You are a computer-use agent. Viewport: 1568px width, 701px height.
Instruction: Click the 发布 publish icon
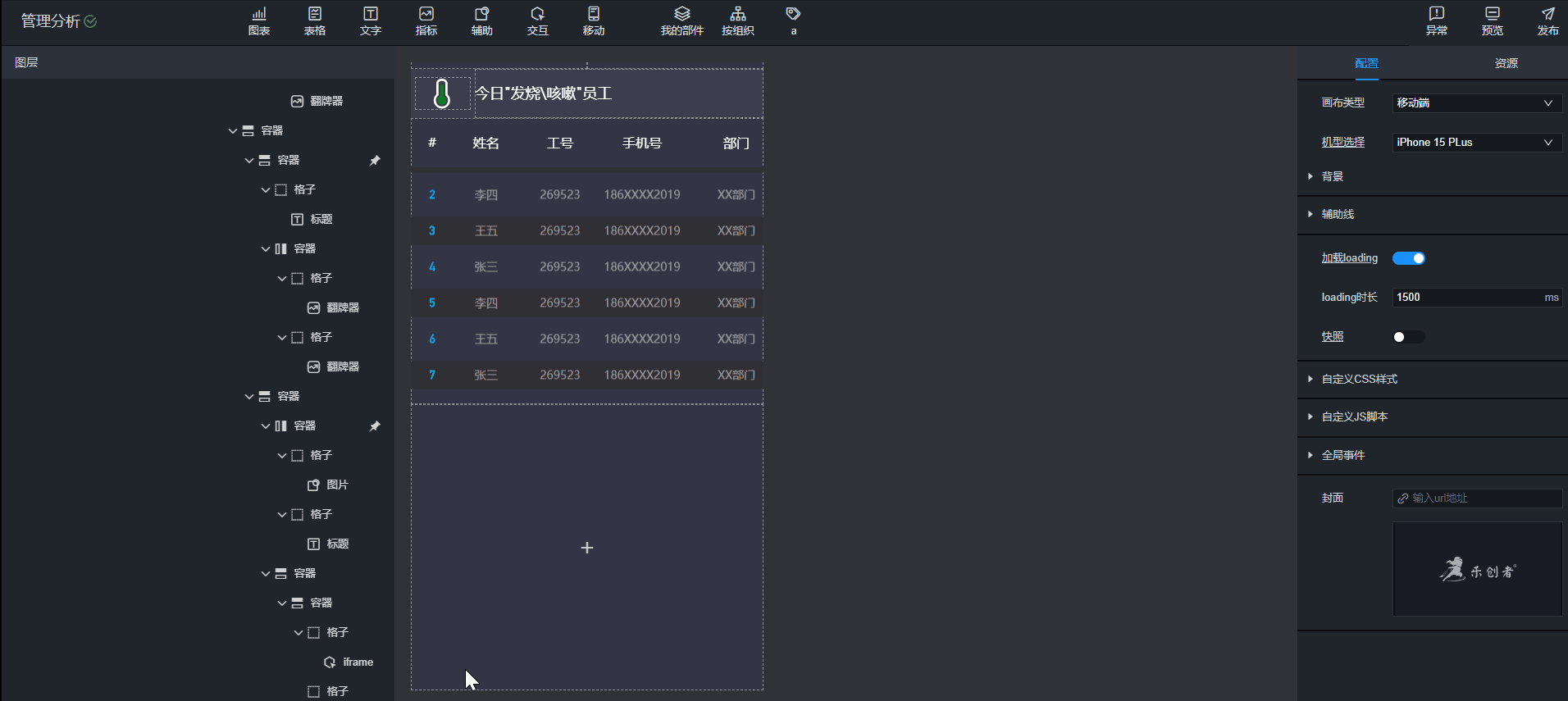1547,21
